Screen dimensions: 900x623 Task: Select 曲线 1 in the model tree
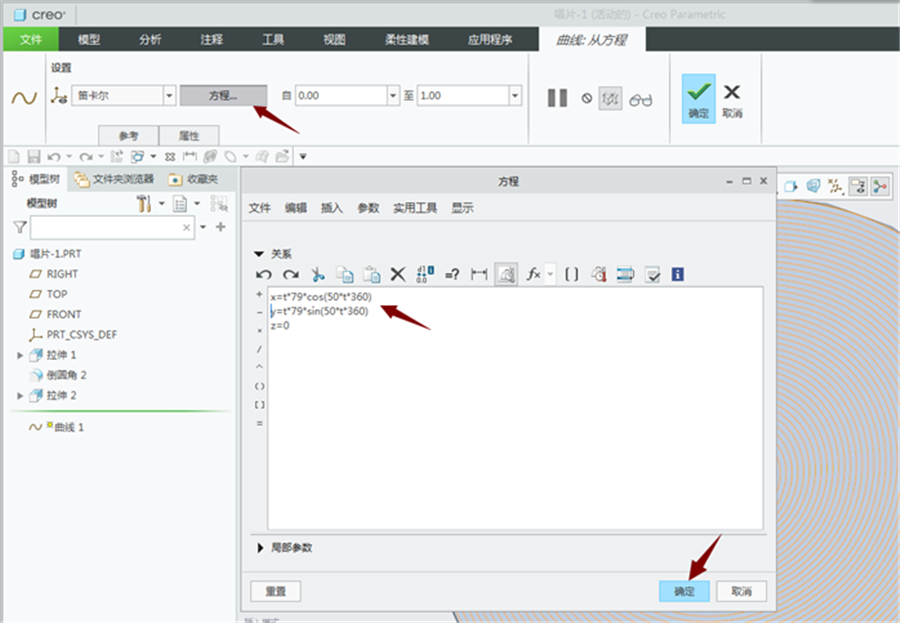(x=57, y=427)
